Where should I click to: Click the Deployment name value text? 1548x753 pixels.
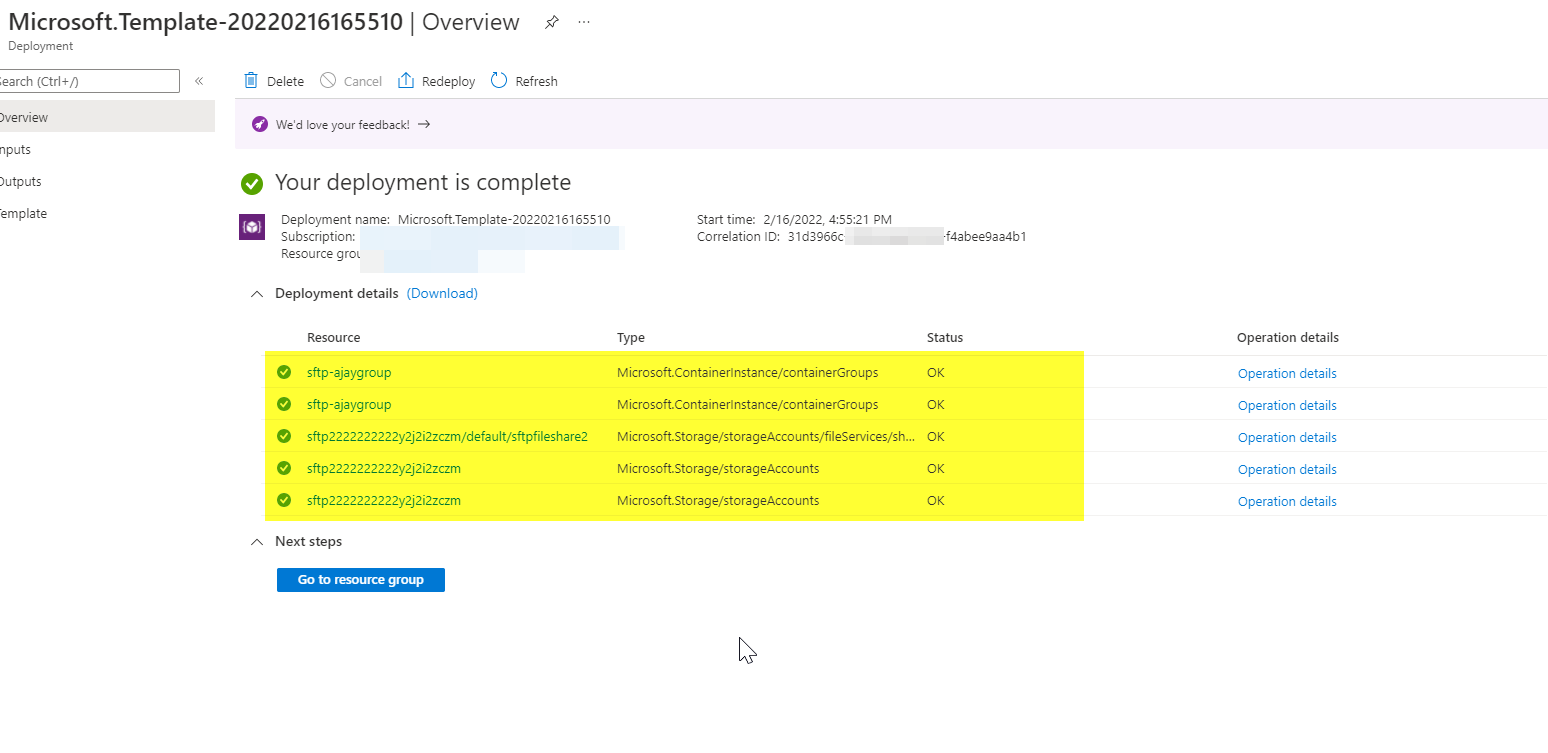point(504,219)
